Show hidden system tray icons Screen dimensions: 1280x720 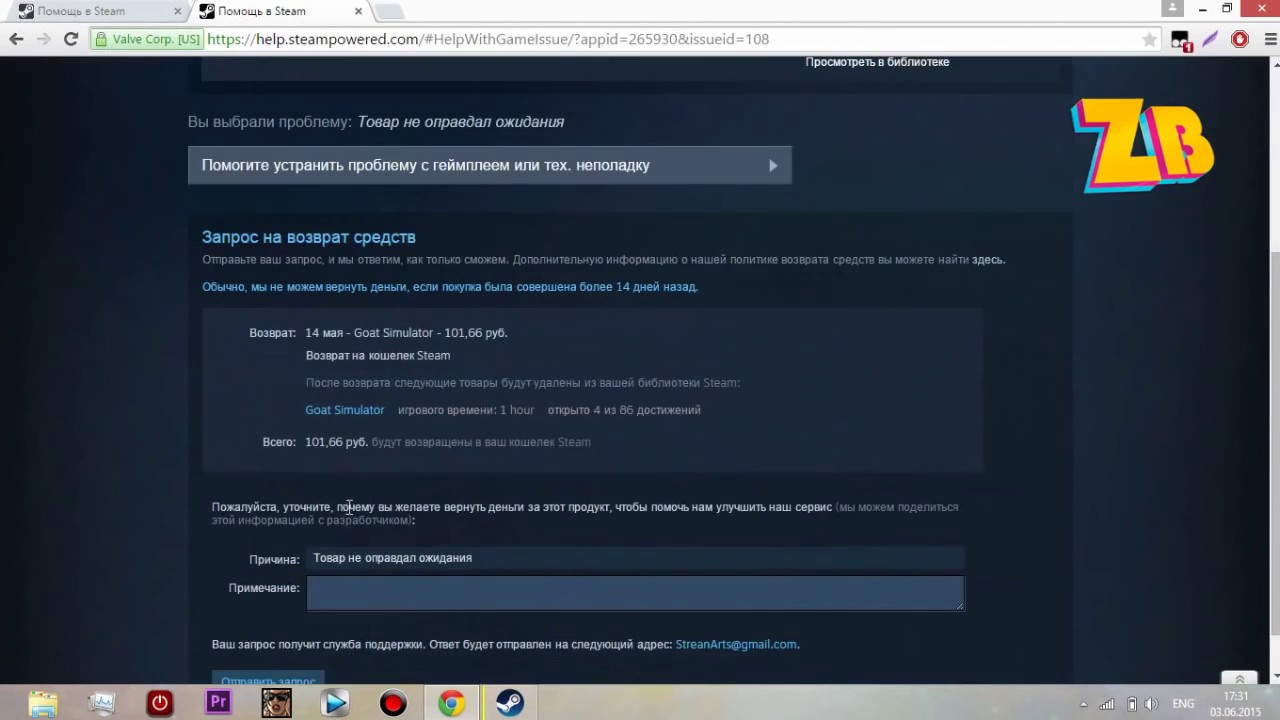click(1083, 704)
